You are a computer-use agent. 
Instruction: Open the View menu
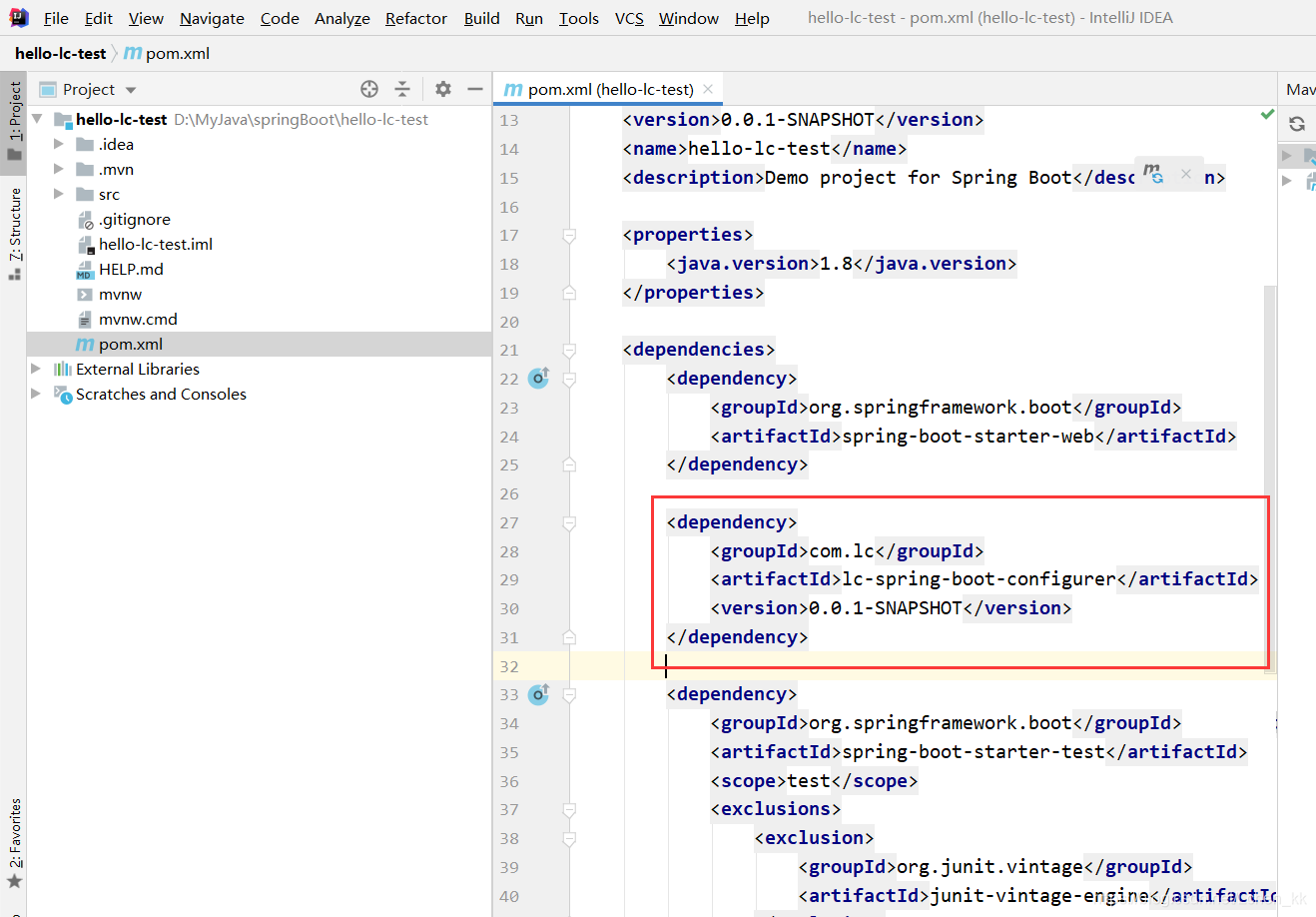coord(146,18)
